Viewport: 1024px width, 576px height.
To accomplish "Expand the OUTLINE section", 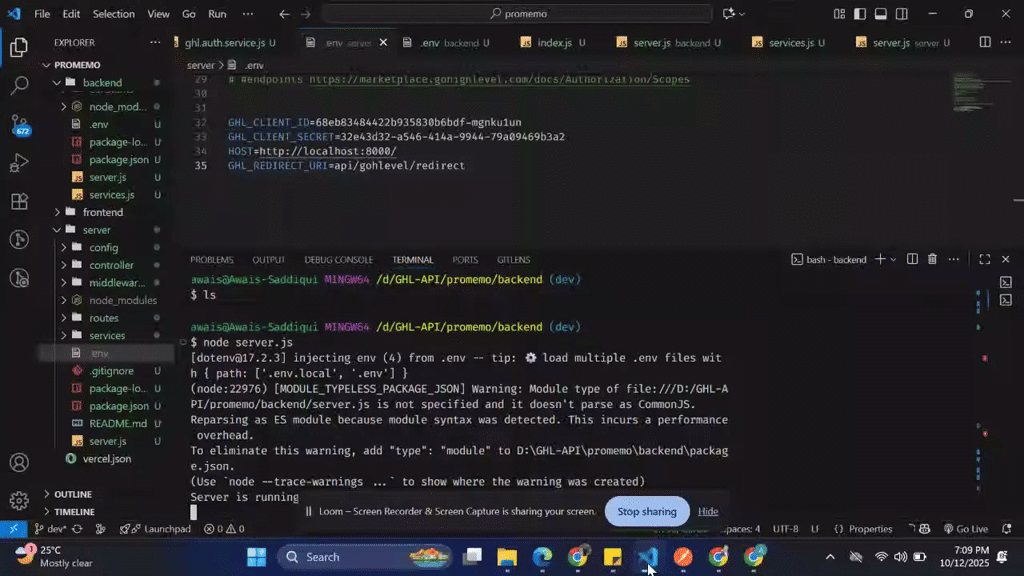I will [x=72, y=494].
